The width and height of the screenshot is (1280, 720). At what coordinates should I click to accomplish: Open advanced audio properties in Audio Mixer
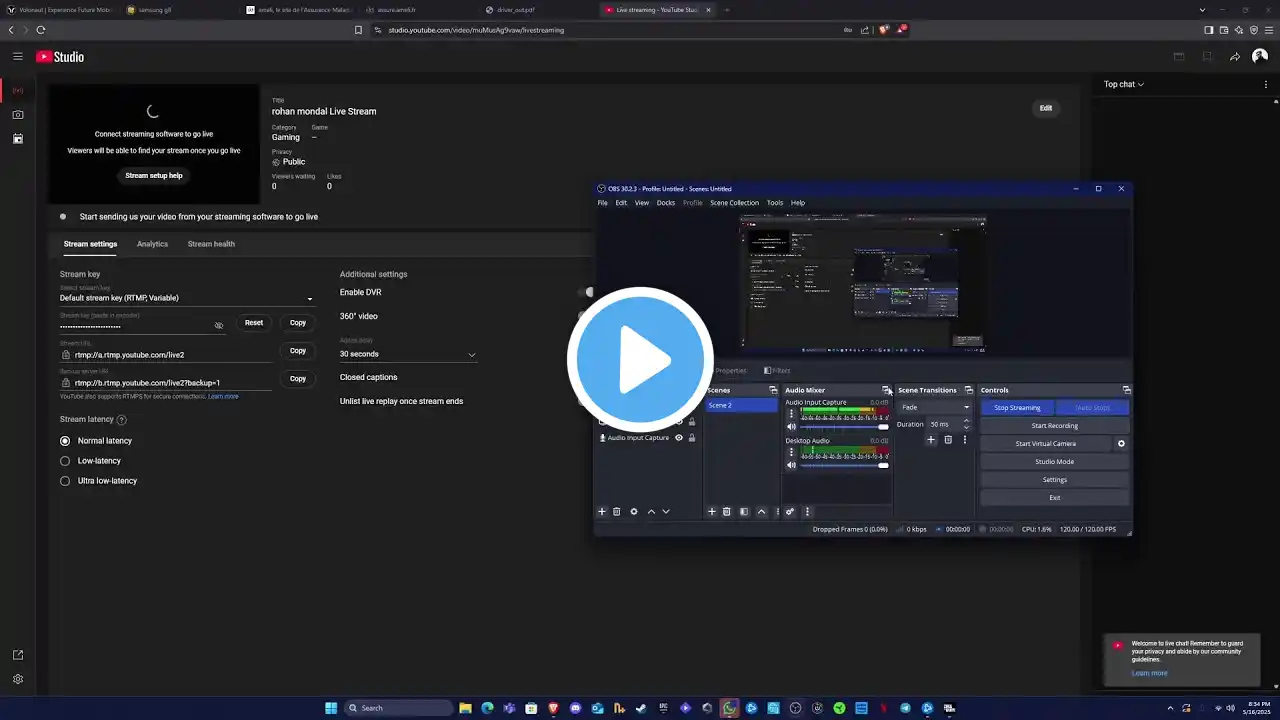point(790,511)
